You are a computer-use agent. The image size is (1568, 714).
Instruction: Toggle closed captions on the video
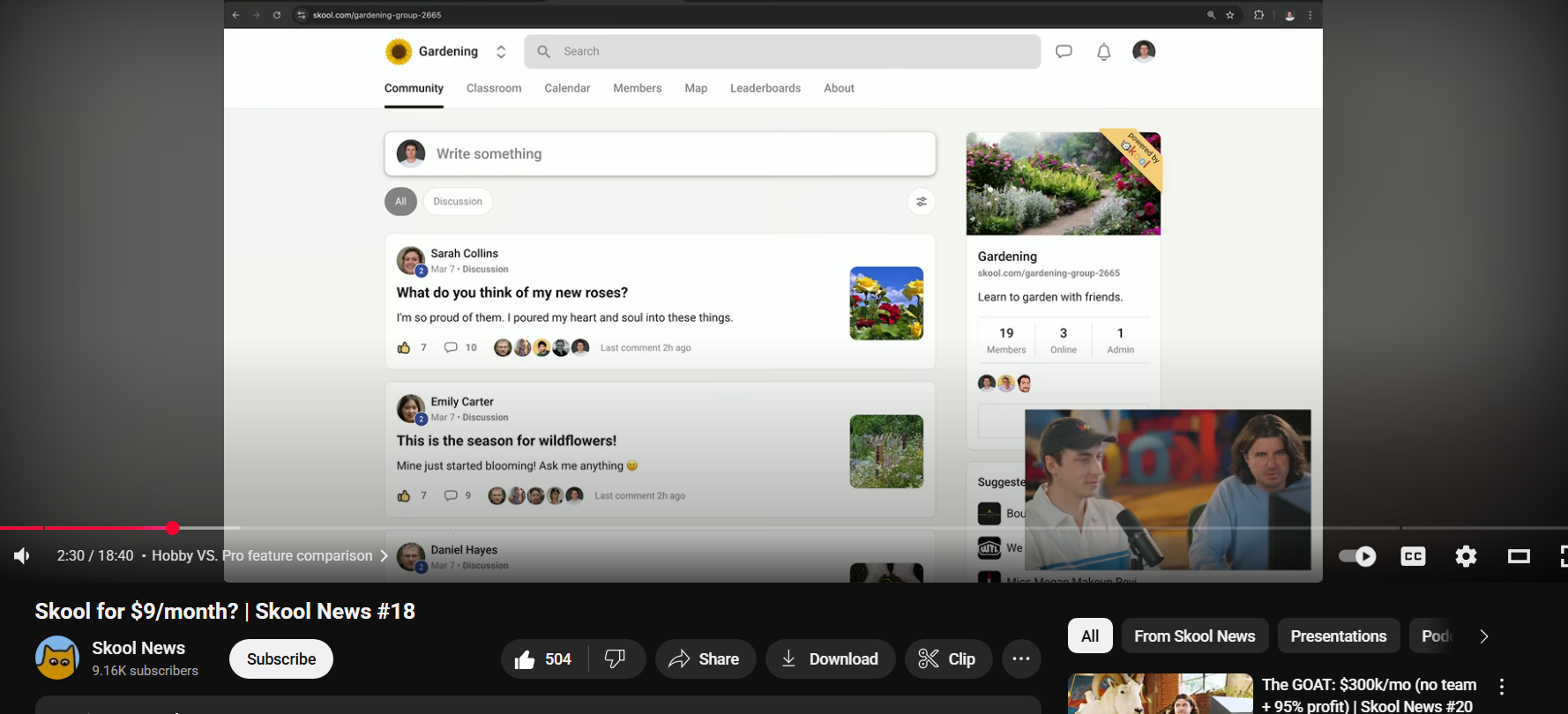point(1413,556)
